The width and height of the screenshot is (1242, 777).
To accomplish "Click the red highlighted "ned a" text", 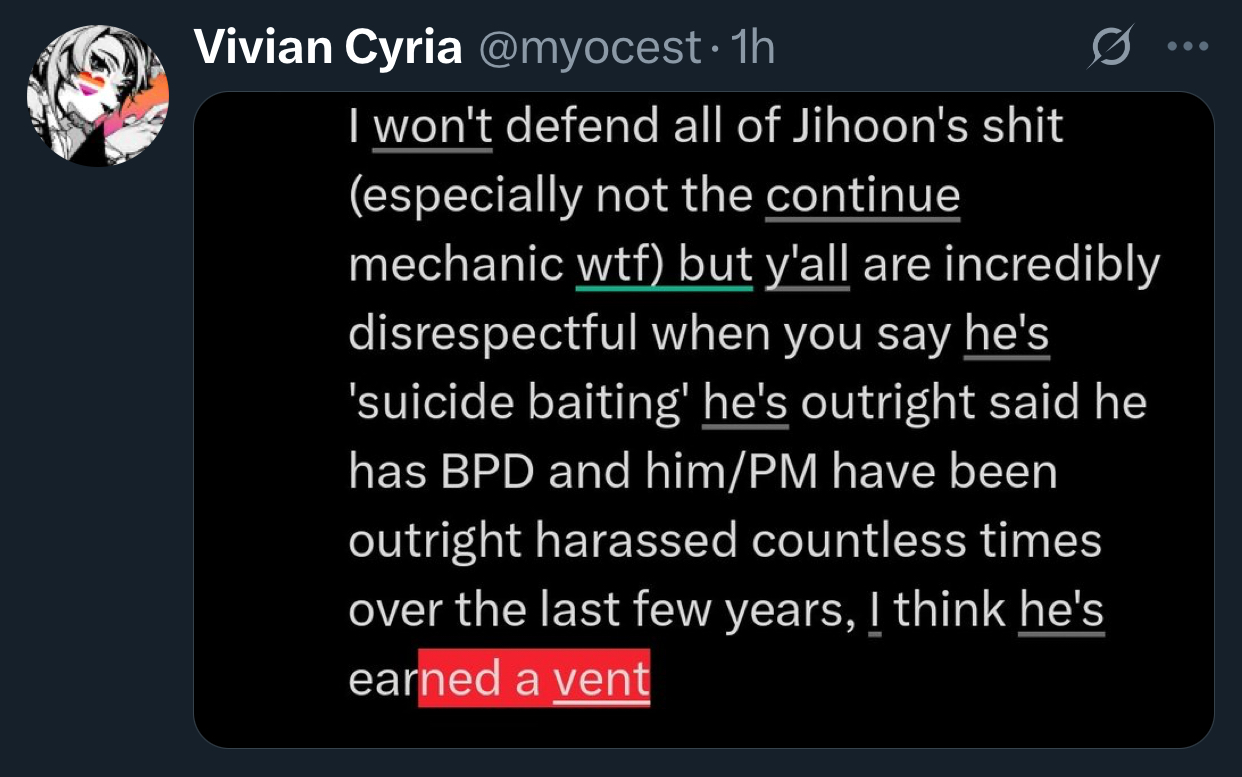I will point(480,679).
